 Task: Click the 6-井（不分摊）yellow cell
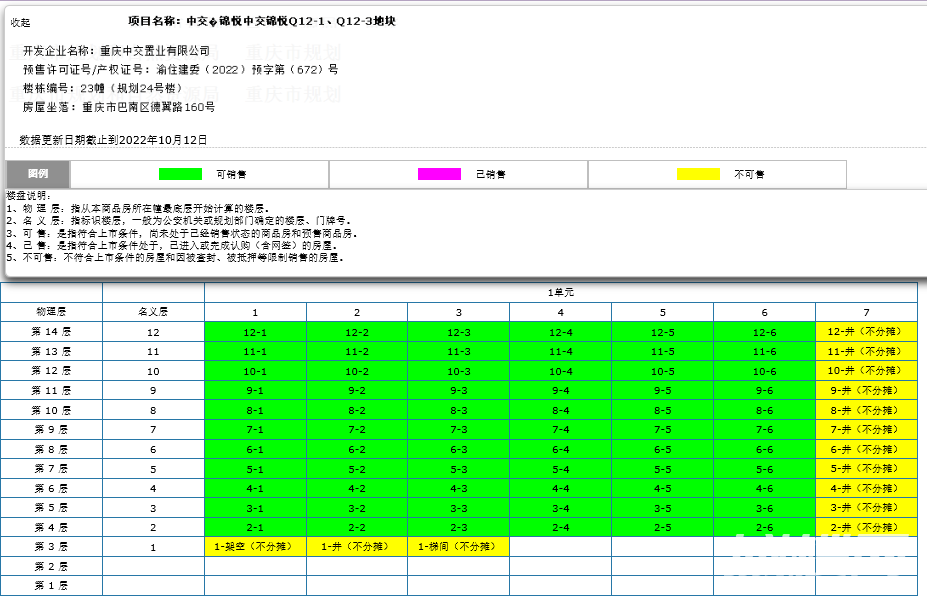pyautogui.click(x=866, y=449)
